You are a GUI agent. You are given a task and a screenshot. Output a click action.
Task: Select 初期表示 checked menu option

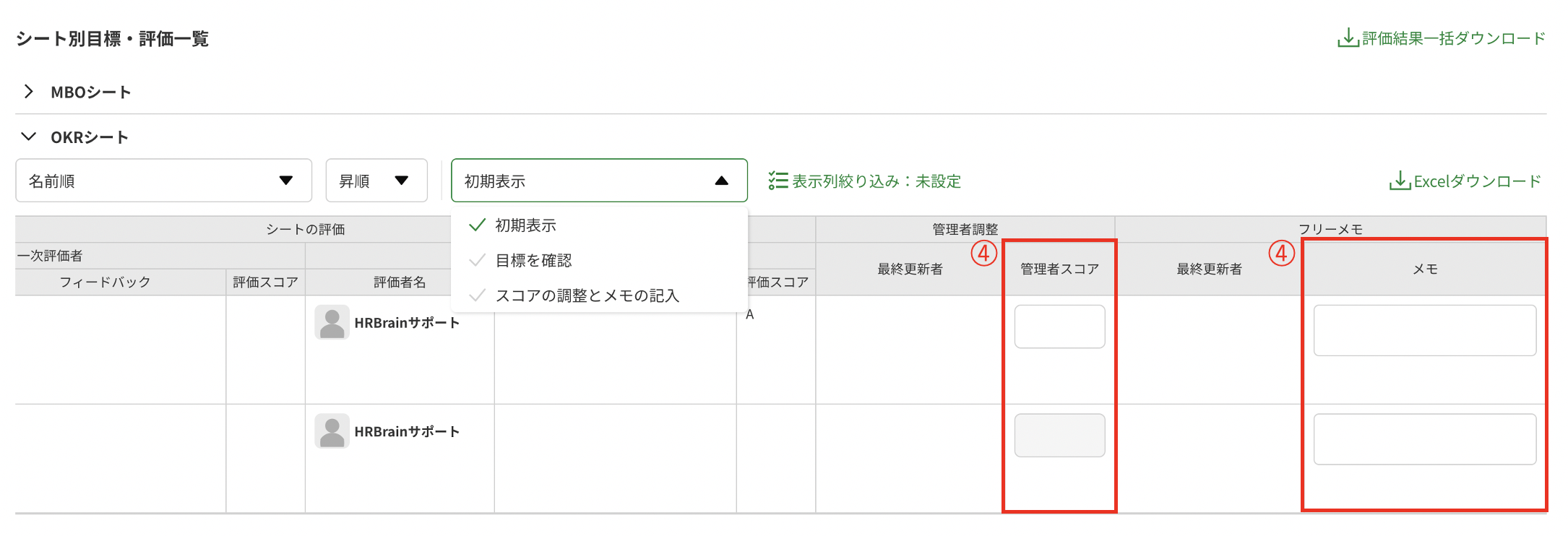(x=525, y=225)
